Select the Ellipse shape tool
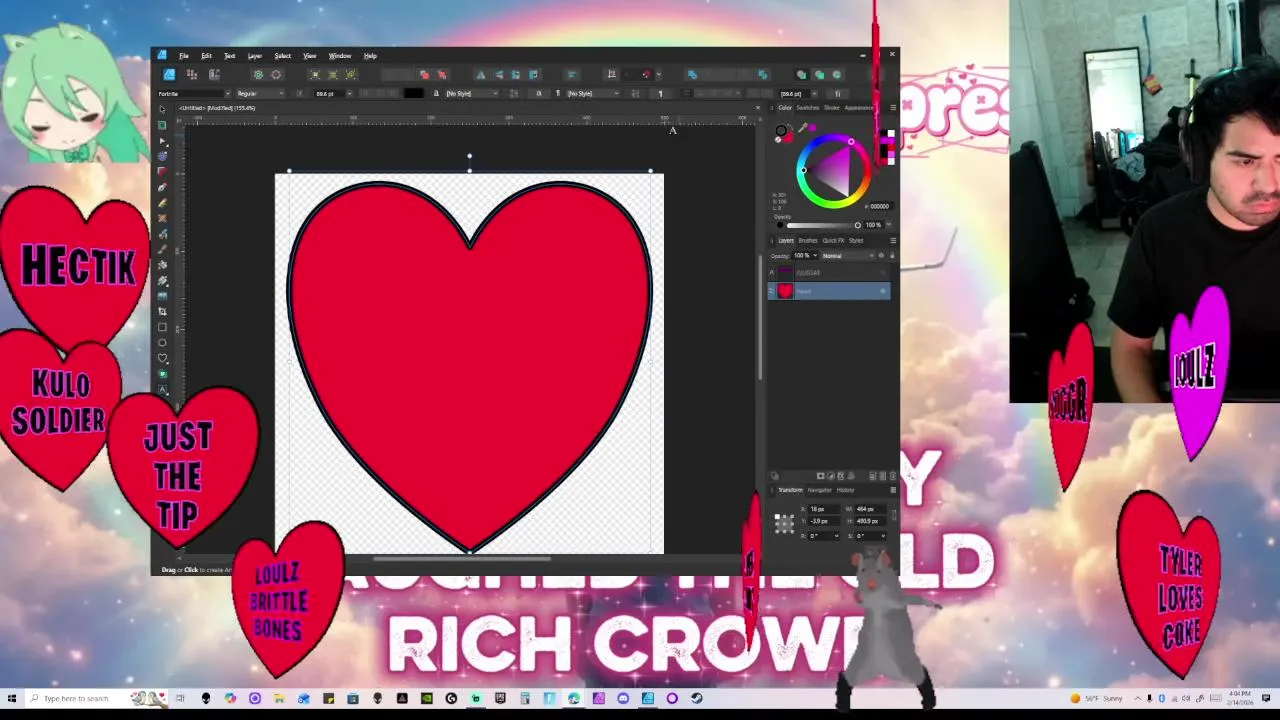This screenshot has width=1280, height=720. pos(162,343)
